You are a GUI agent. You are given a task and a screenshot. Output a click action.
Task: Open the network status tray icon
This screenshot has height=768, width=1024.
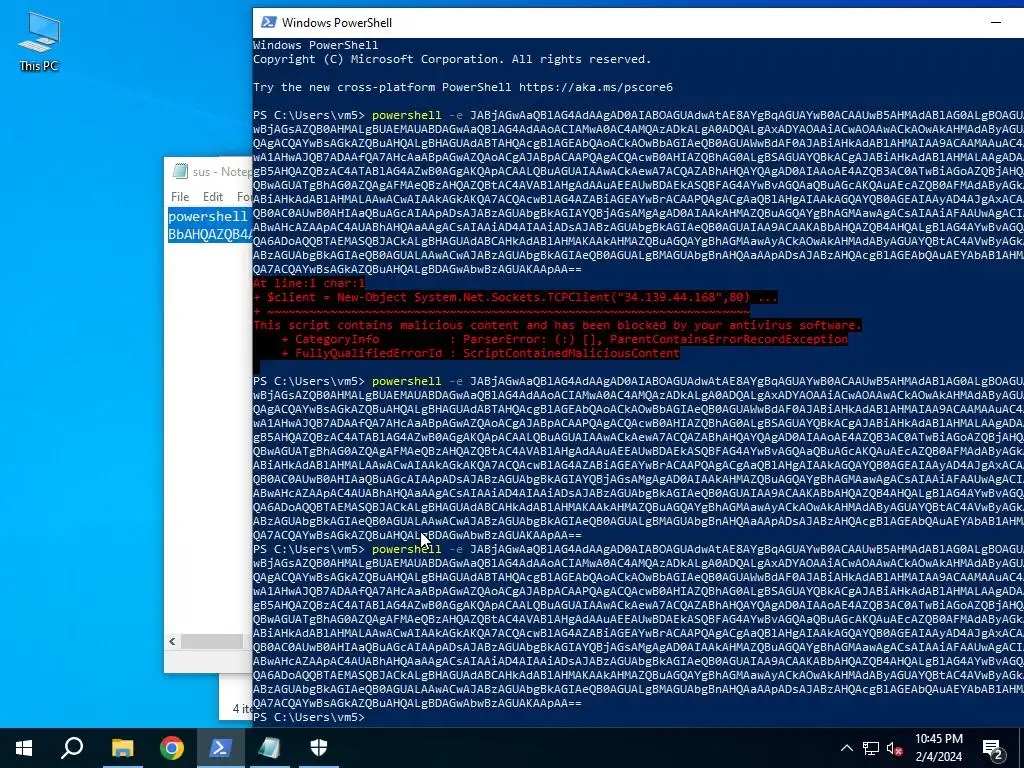[871, 748]
